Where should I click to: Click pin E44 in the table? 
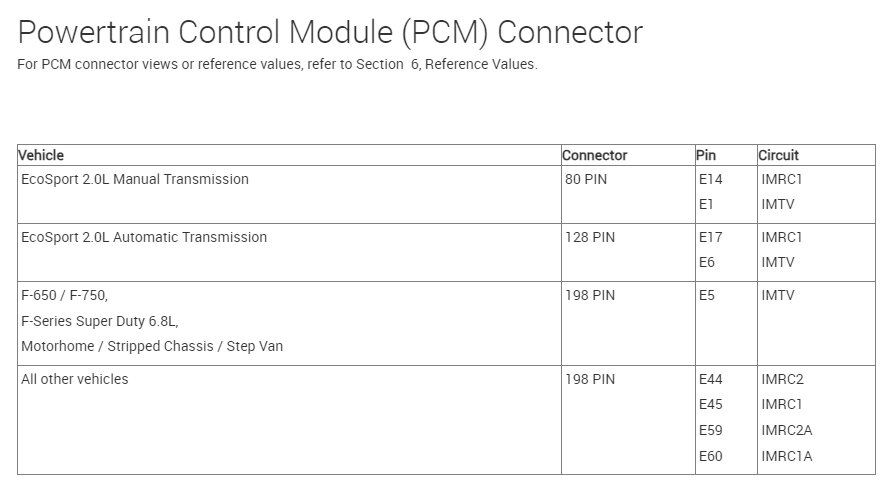(710, 380)
